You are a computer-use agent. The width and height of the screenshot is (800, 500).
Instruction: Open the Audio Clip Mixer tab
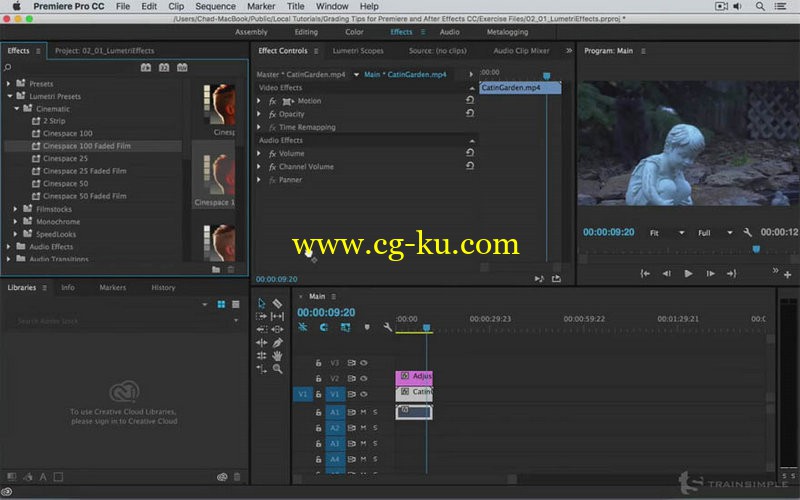(x=521, y=51)
